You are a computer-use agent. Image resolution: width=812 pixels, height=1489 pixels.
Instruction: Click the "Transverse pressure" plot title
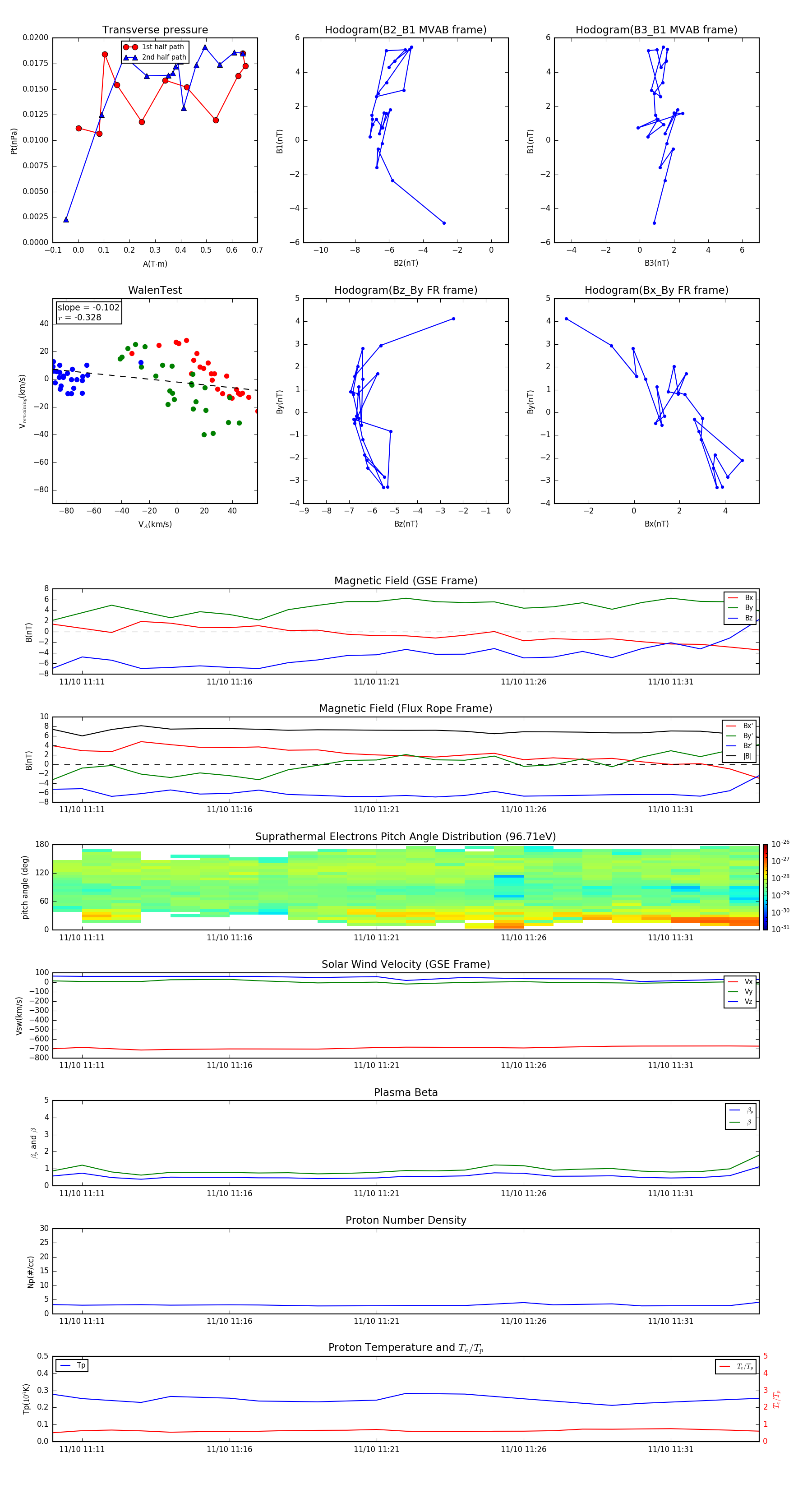(155, 30)
